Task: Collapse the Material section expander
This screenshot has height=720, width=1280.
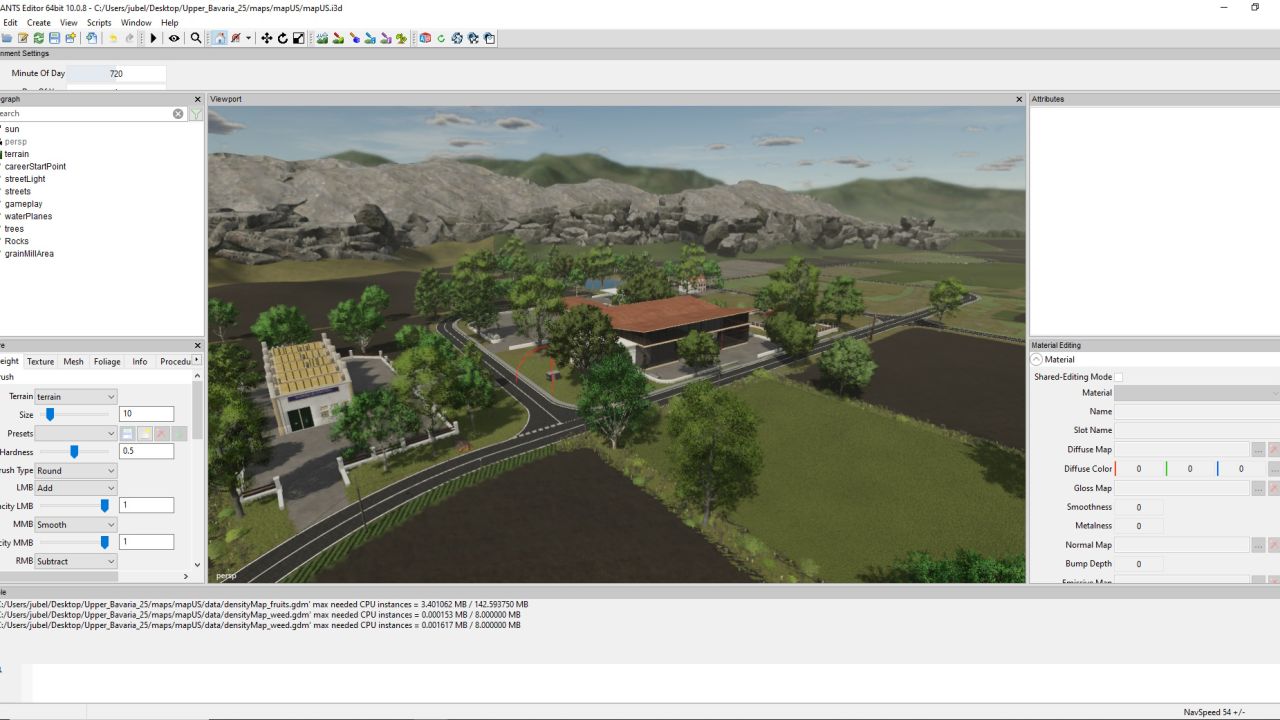Action: click(1037, 359)
